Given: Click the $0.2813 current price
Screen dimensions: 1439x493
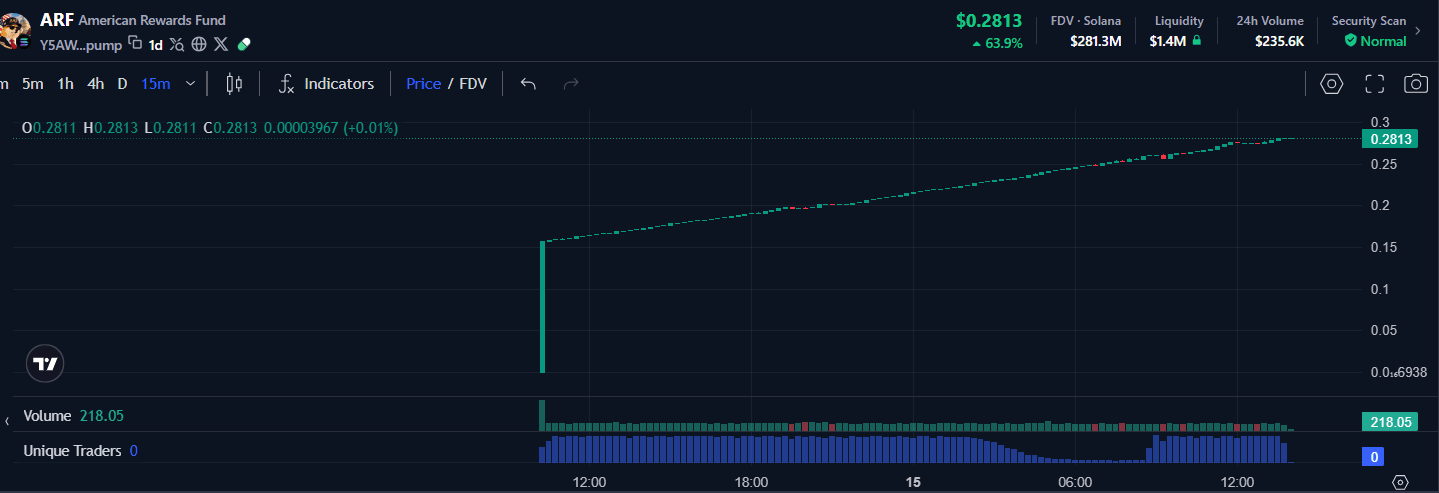Looking at the screenshot, I should pyautogui.click(x=989, y=21).
